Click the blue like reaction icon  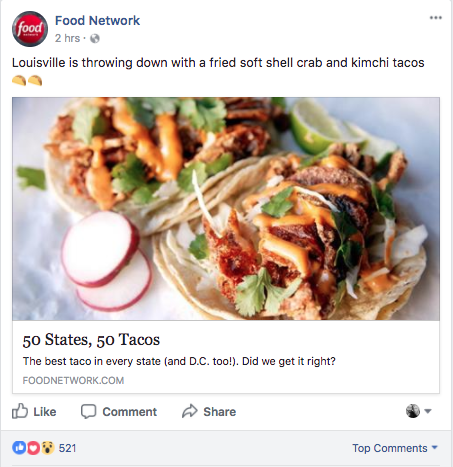(19, 448)
